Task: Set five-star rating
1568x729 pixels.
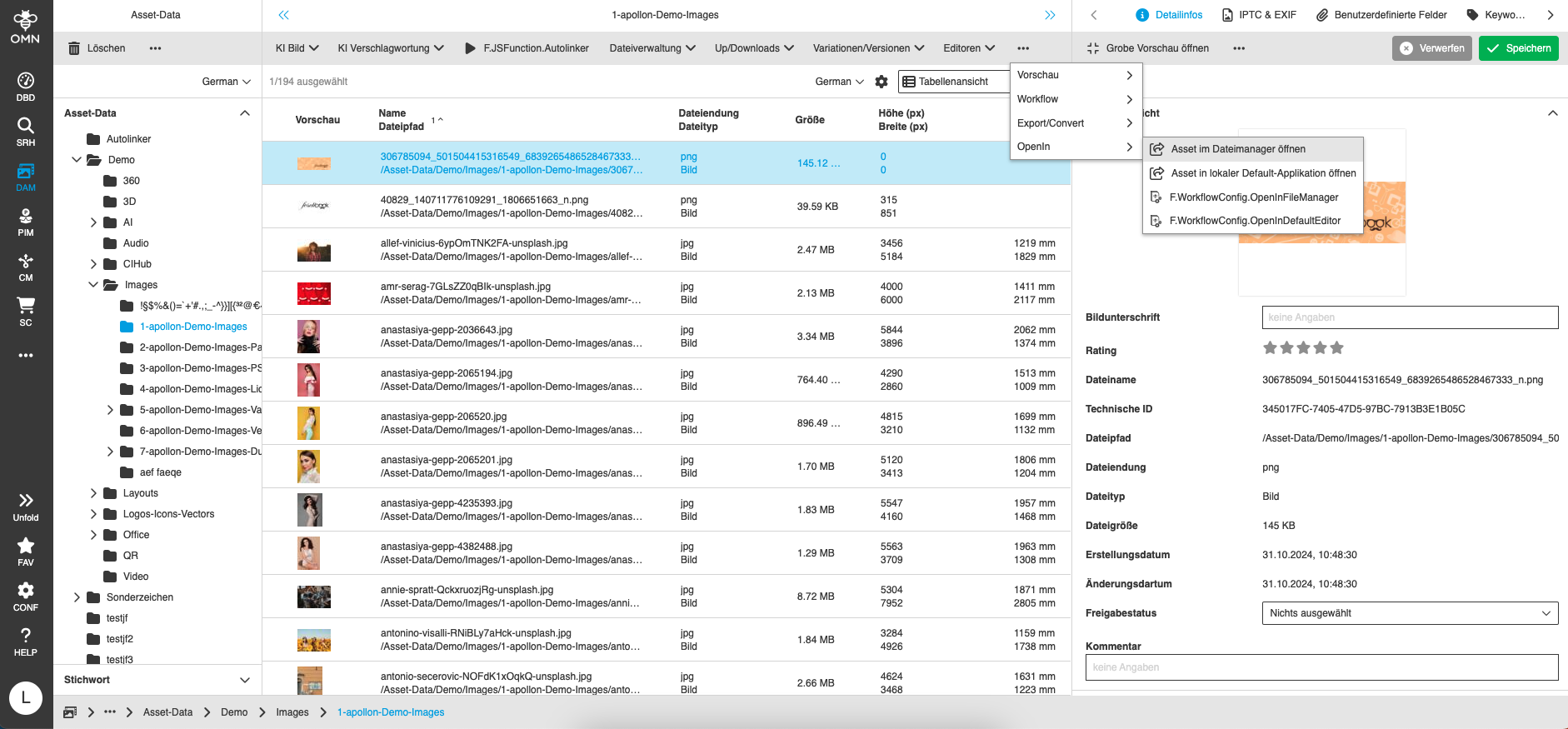Action: coord(1337,348)
